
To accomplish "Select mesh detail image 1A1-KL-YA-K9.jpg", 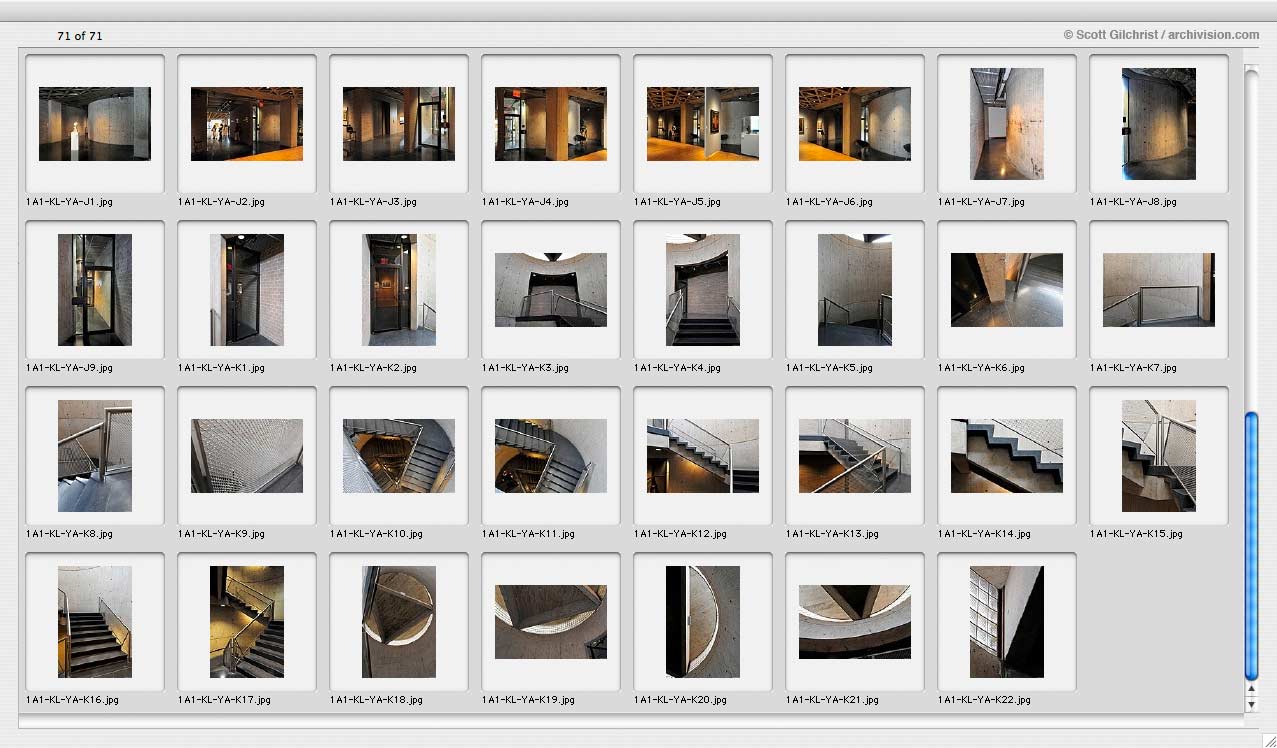I will tap(247, 456).
